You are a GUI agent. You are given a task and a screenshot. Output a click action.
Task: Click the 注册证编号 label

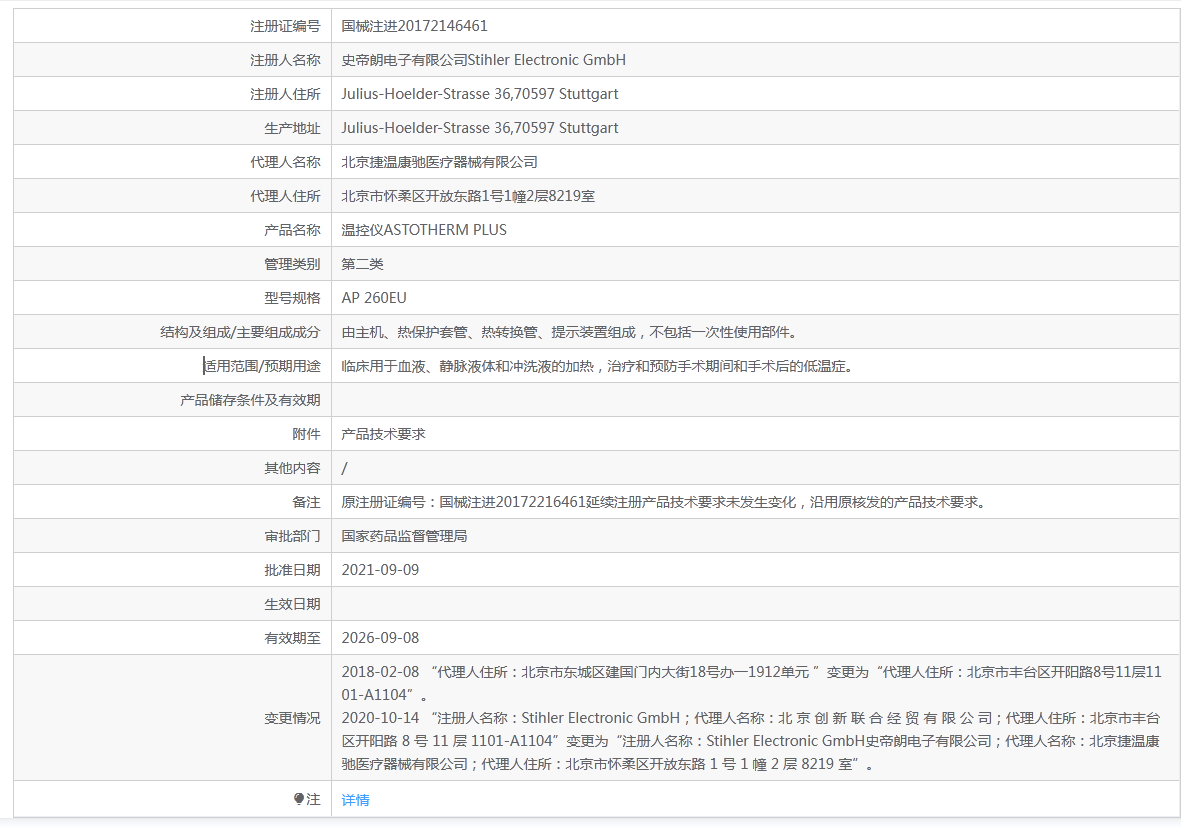pos(285,26)
